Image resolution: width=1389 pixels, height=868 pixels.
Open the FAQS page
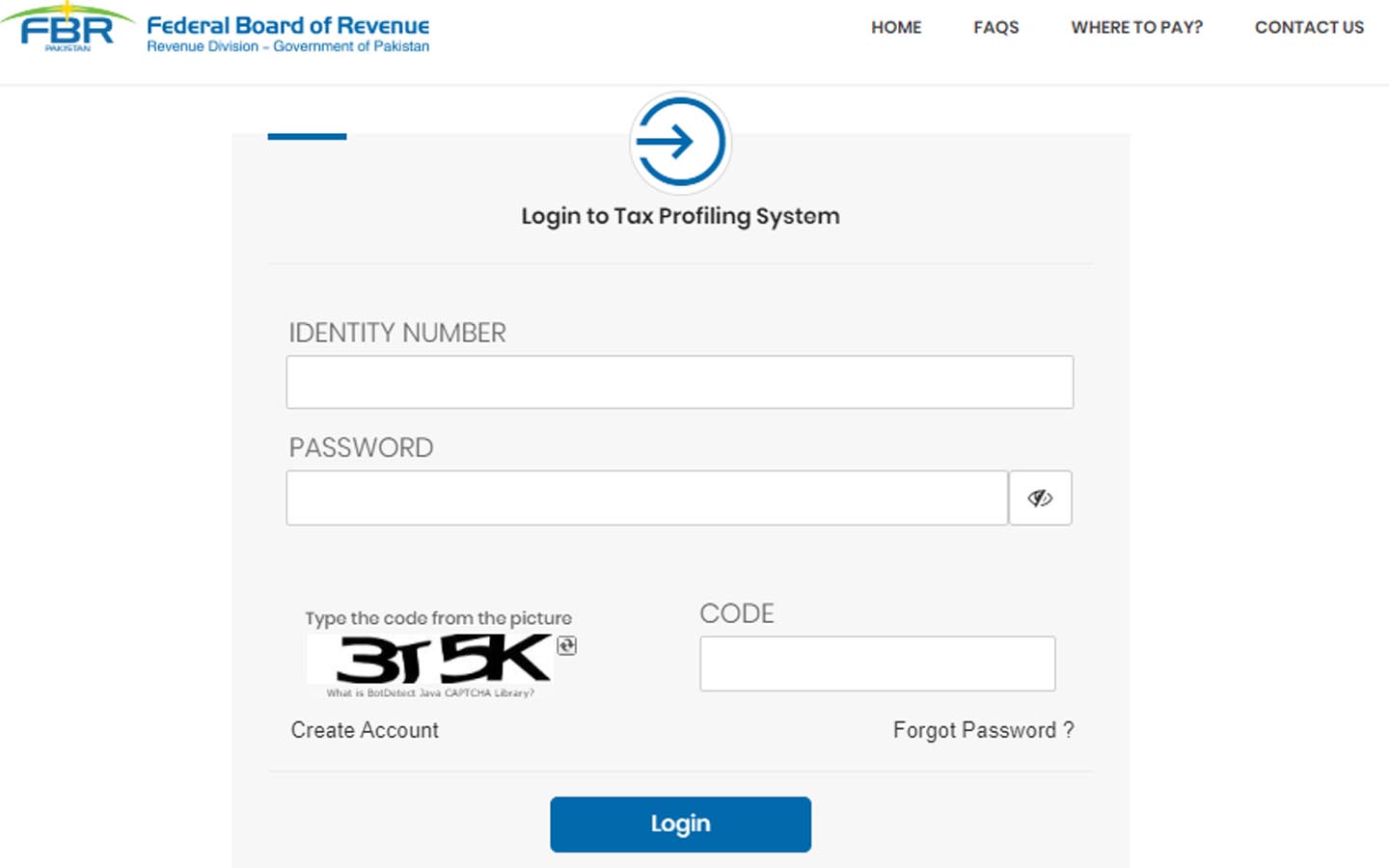click(x=995, y=27)
